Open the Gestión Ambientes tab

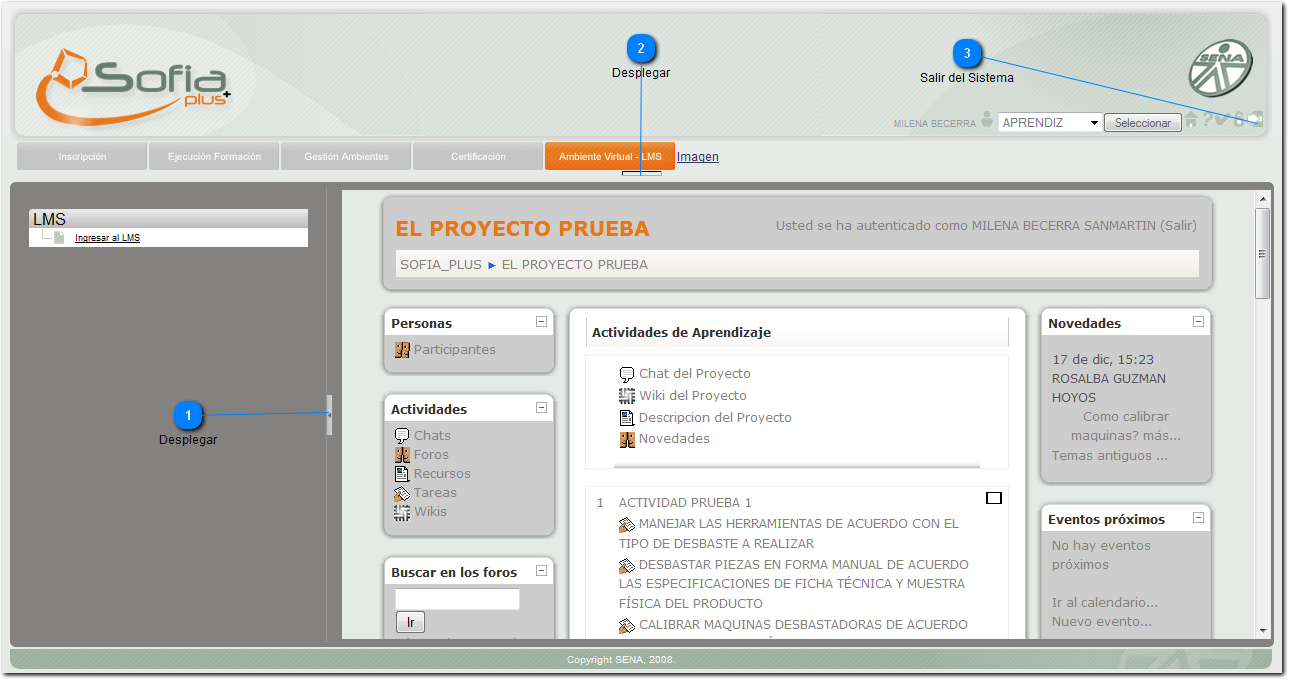[346, 157]
